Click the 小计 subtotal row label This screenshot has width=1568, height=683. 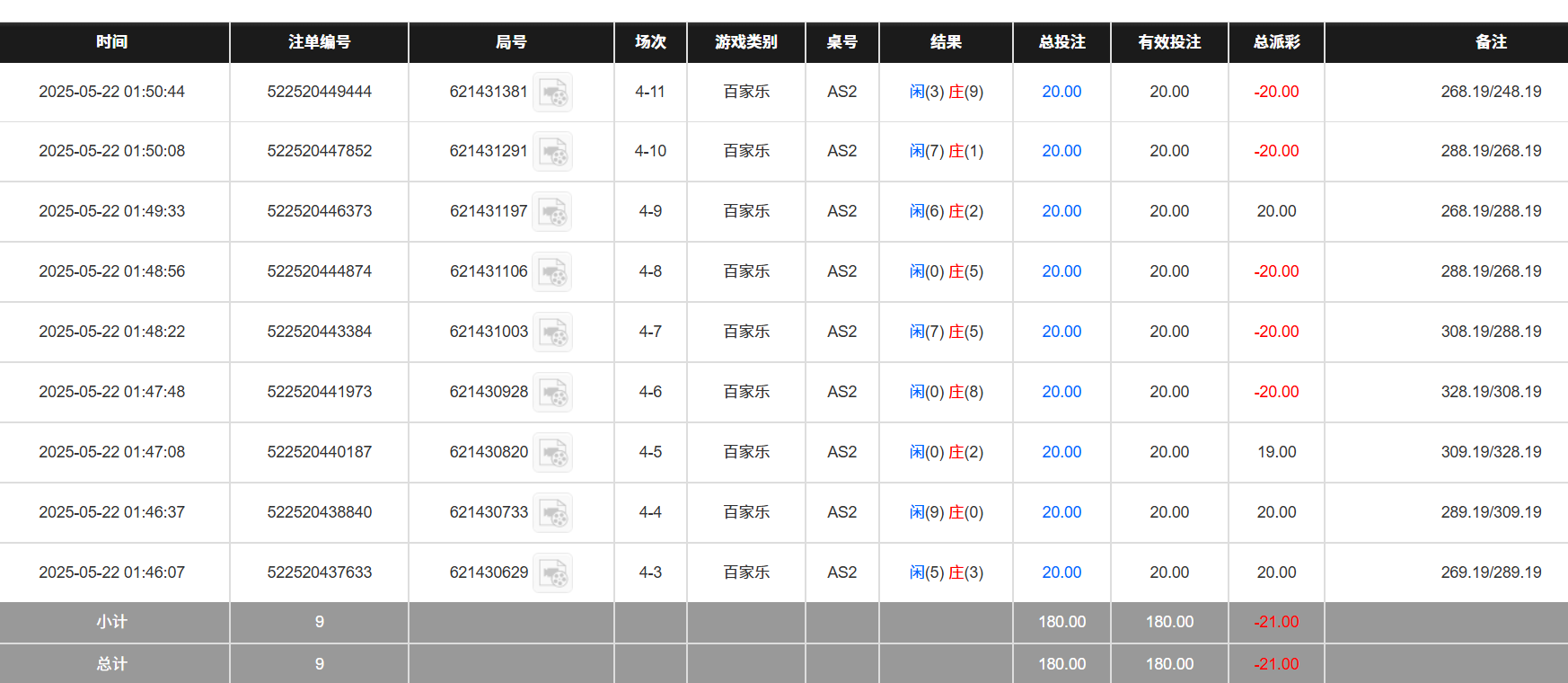pos(112,622)
